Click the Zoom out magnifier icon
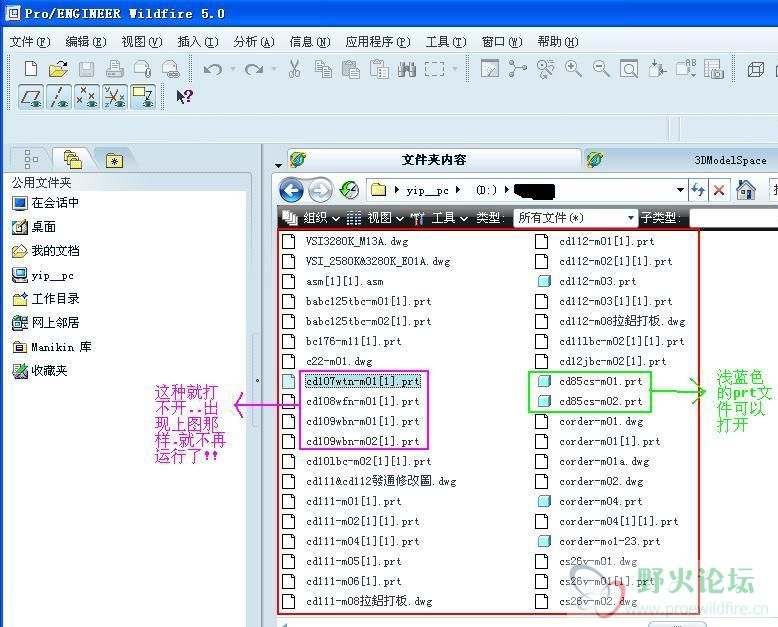The height and width of the screenshot is (627, 778). pyautogui.click(x=601, y=69)
